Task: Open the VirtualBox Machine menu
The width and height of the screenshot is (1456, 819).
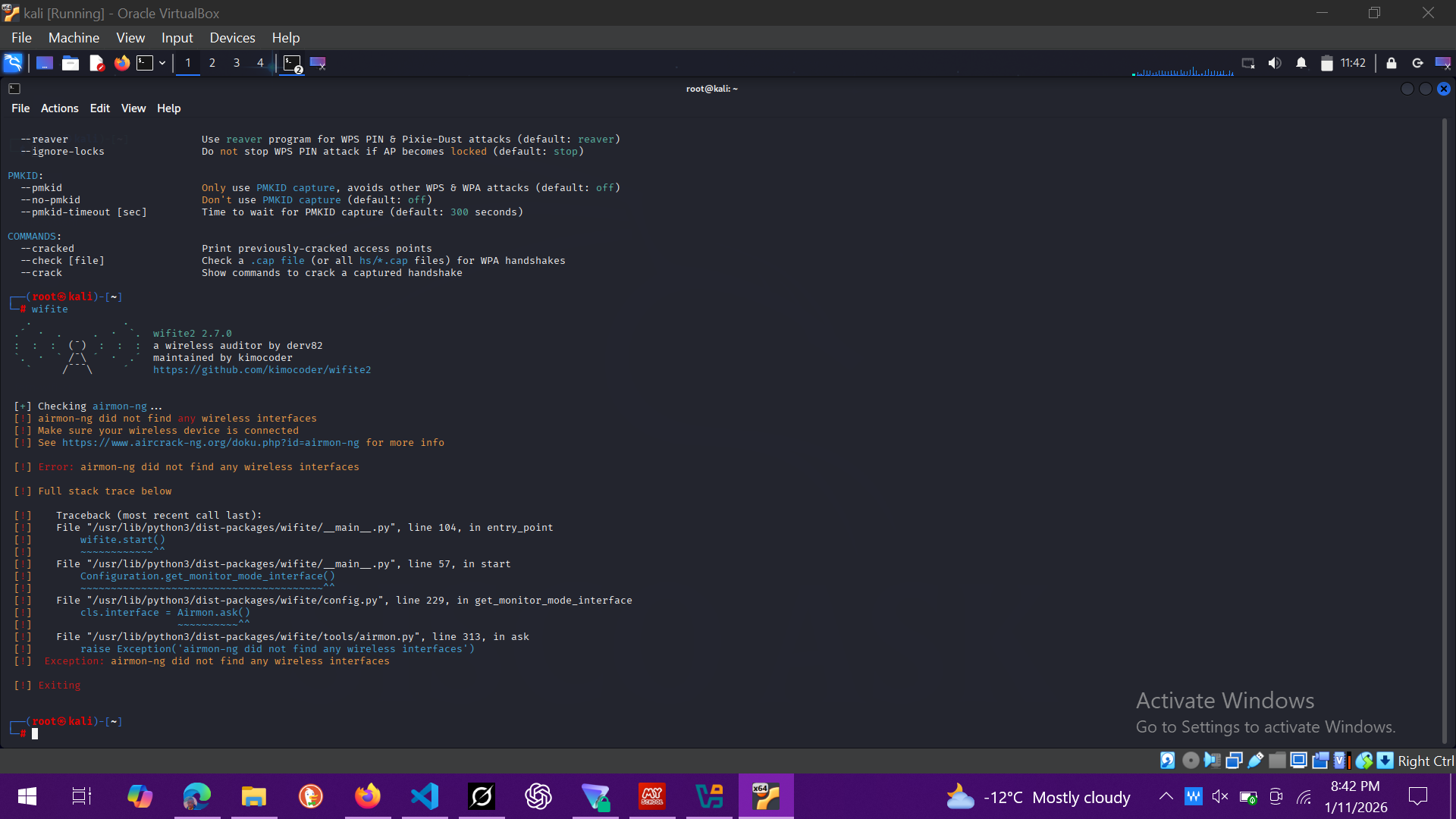Action: coord(74,38)
